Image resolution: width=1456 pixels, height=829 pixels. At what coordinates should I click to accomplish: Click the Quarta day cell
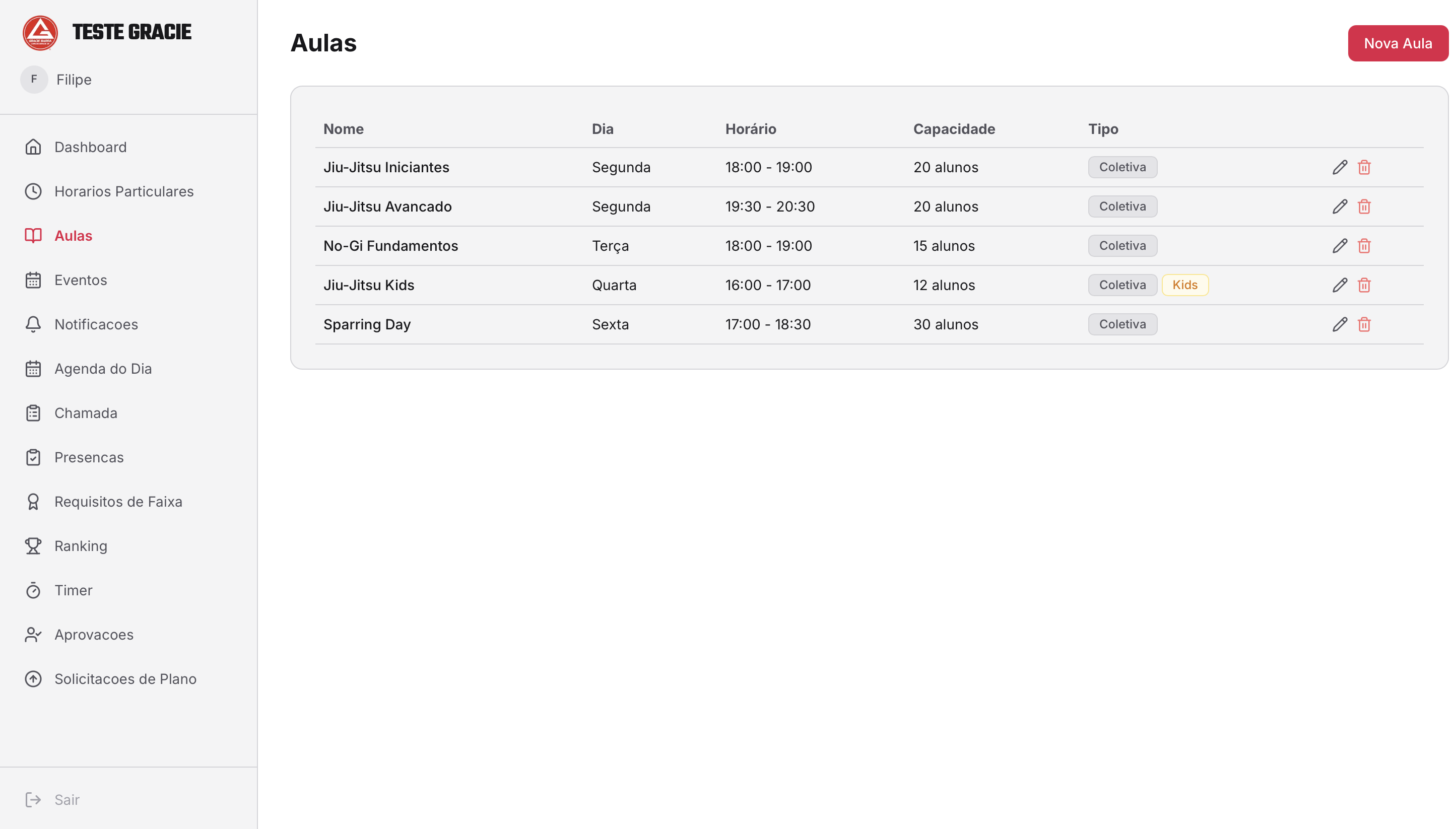tap(614, 285)
